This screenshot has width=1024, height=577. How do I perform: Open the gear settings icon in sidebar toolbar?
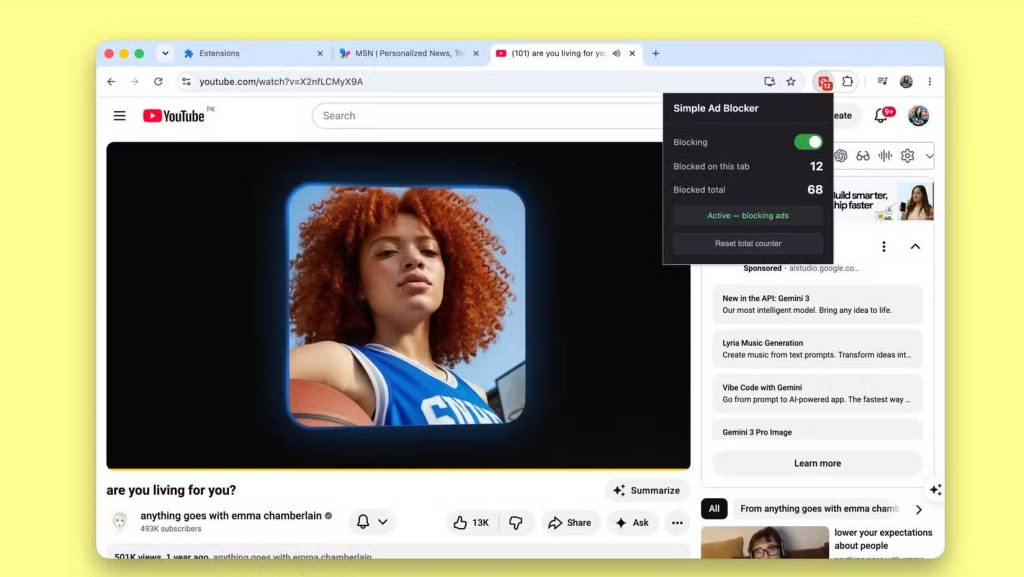tap(907, 155)
